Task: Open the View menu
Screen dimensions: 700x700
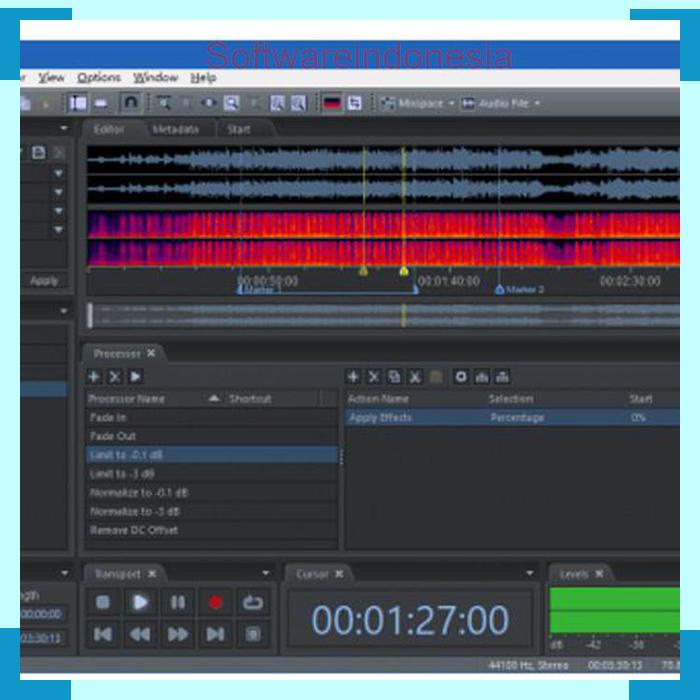Action: pyautogui.click(x=51, y=78)
